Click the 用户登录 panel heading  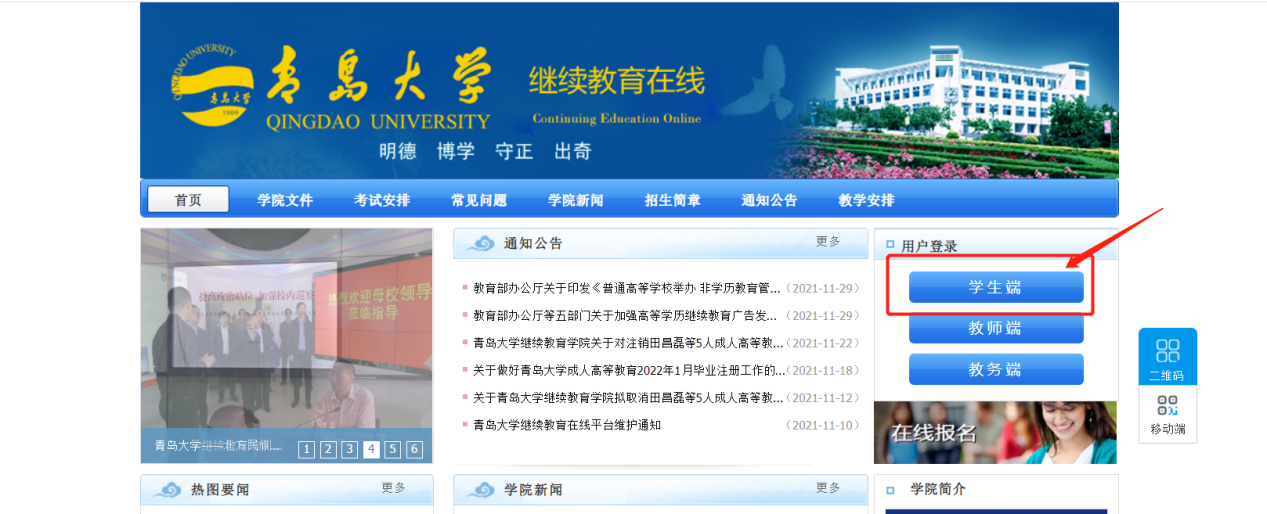[x=929, y=246]
